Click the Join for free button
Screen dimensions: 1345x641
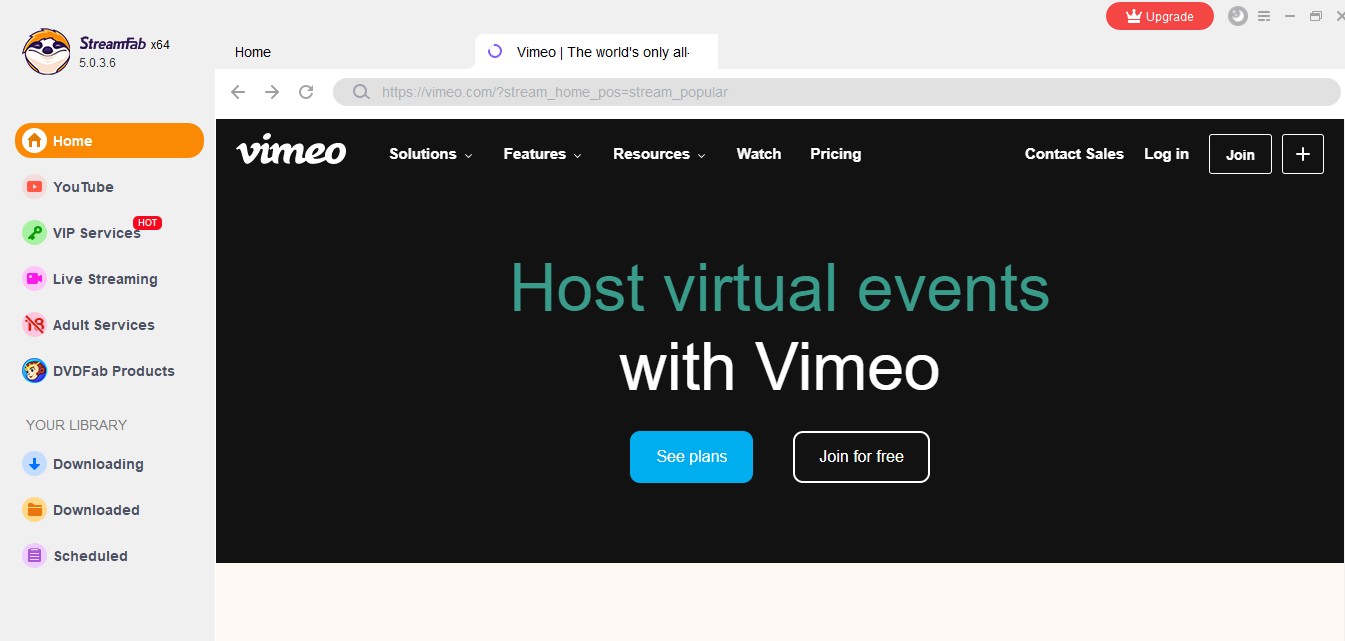click(x=861, y=457)
